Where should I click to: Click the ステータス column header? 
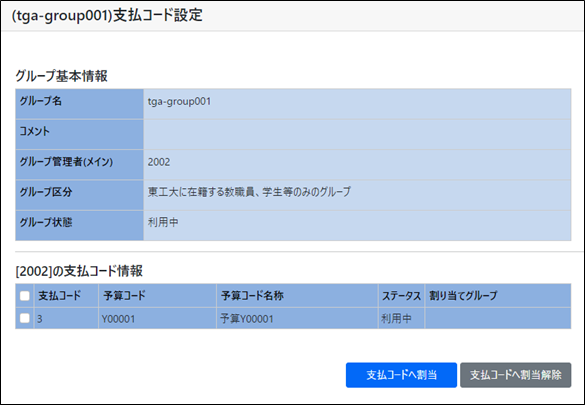tap(401, 296)
